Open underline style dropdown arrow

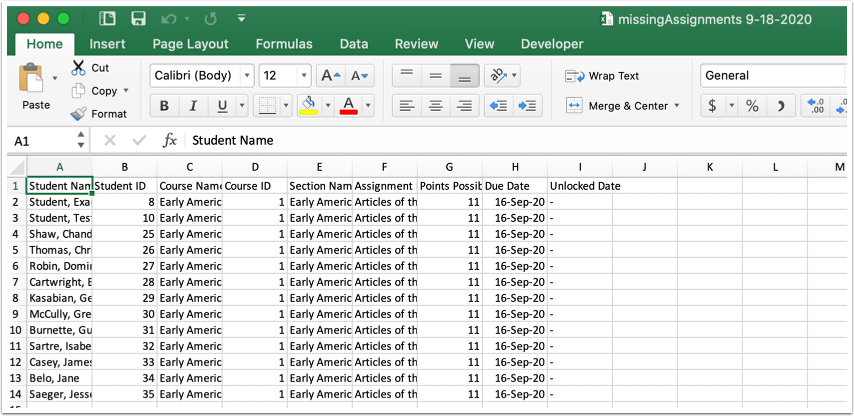coord(242,106)
